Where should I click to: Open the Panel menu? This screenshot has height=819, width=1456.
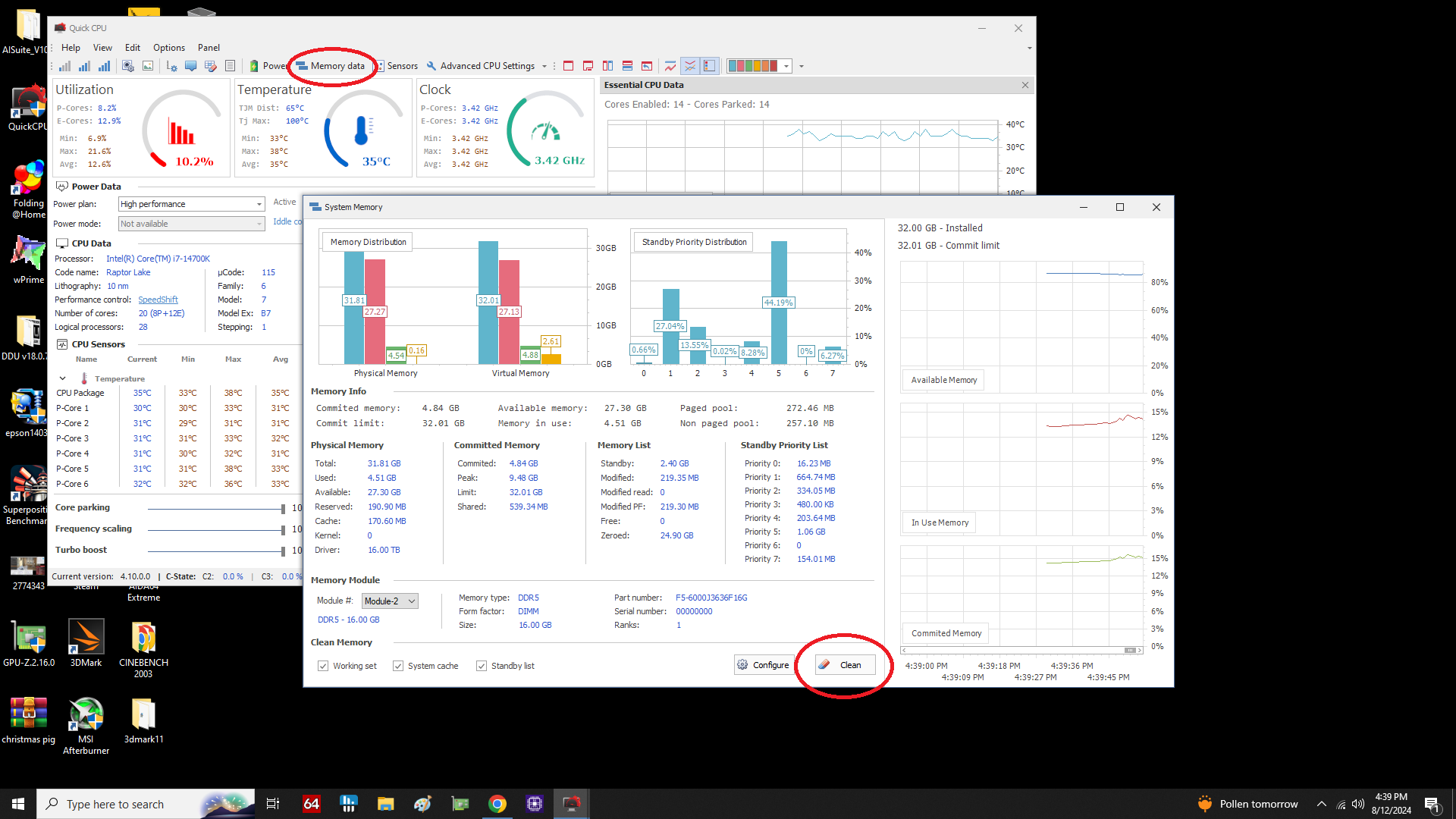coord(209,47)
